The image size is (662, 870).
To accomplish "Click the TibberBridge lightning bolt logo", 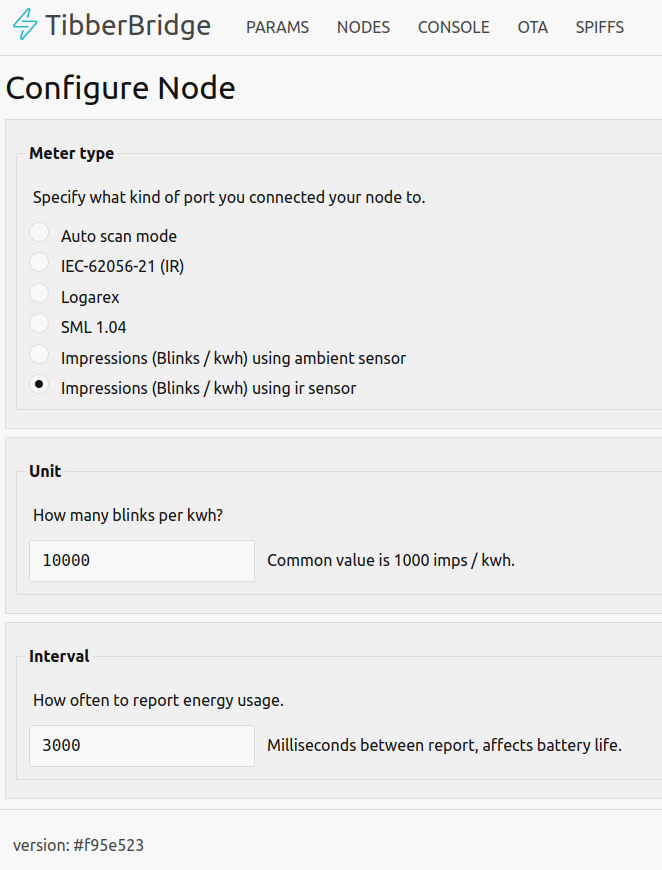I will [25, 24].
